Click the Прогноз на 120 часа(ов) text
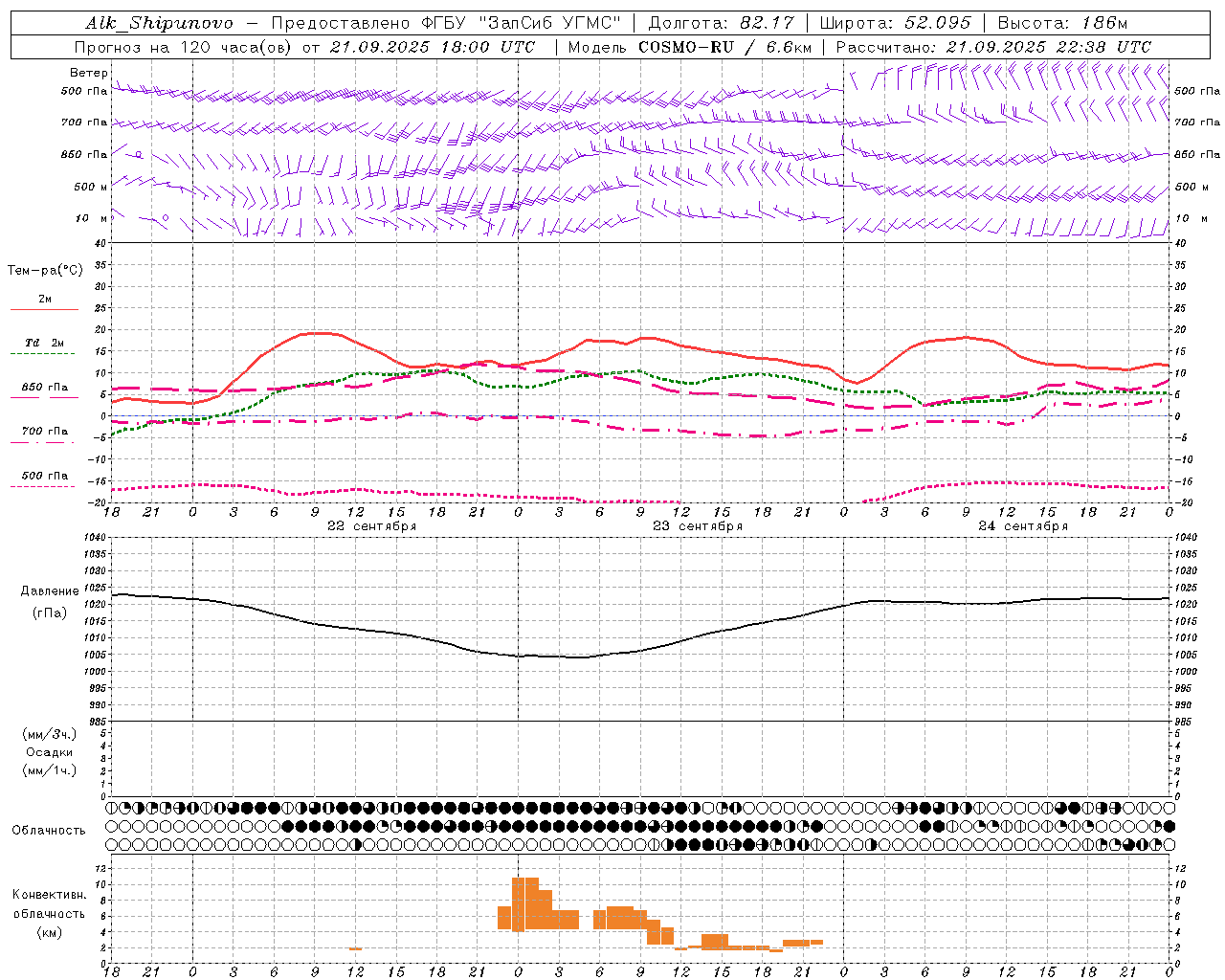 click(x=184, y=47)
